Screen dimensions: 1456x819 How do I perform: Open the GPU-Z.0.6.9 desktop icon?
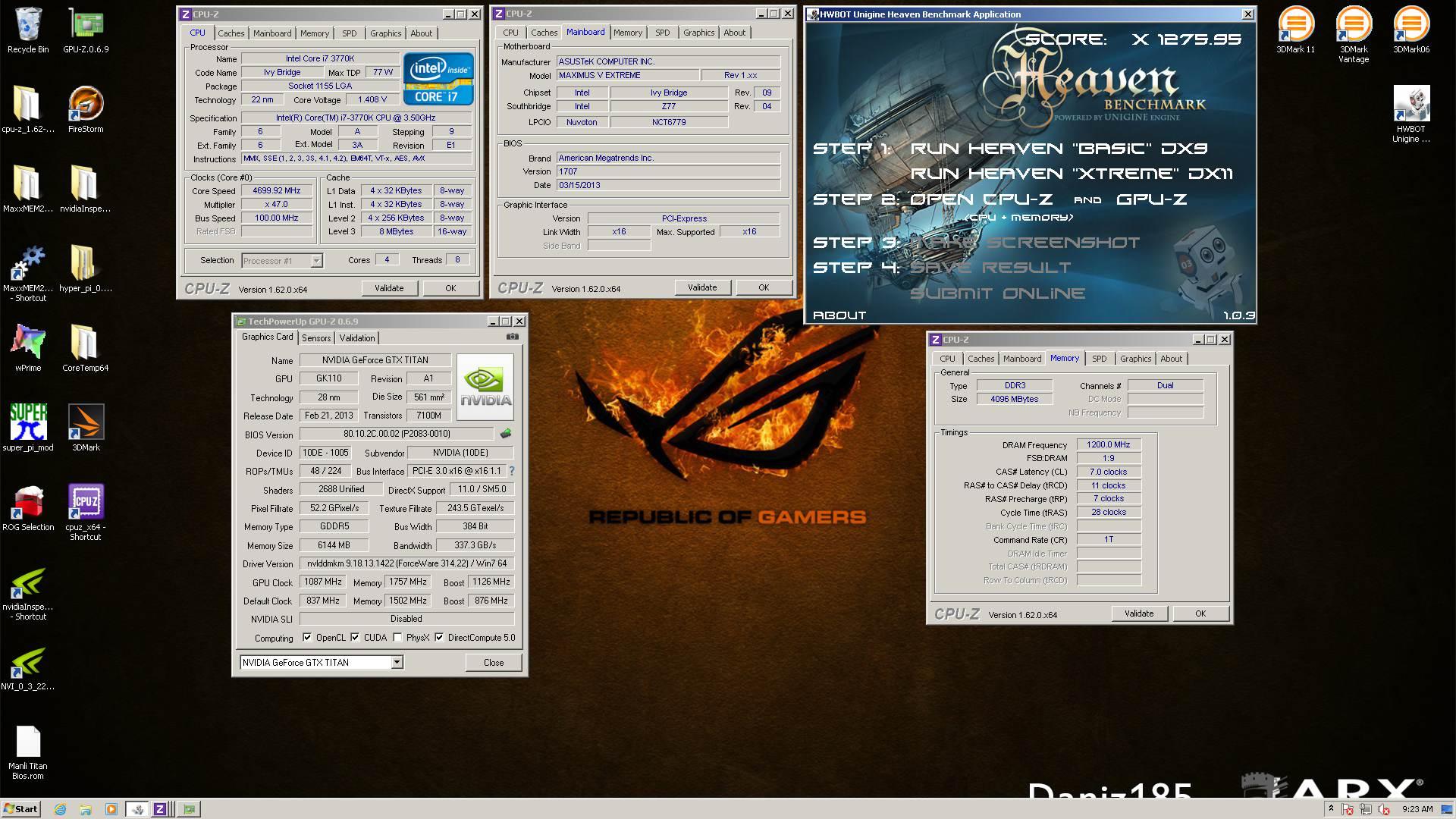[86, 30]
